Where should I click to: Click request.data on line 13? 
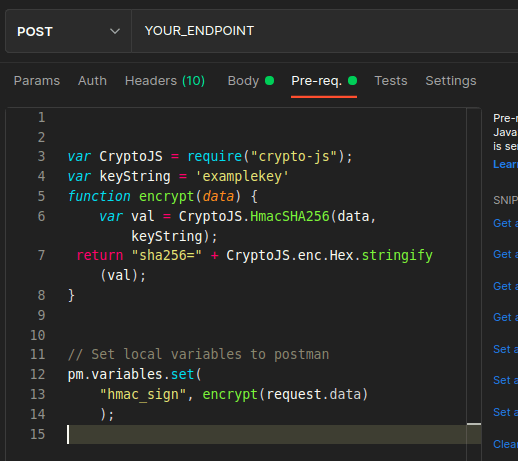click(x=314, y=394)
